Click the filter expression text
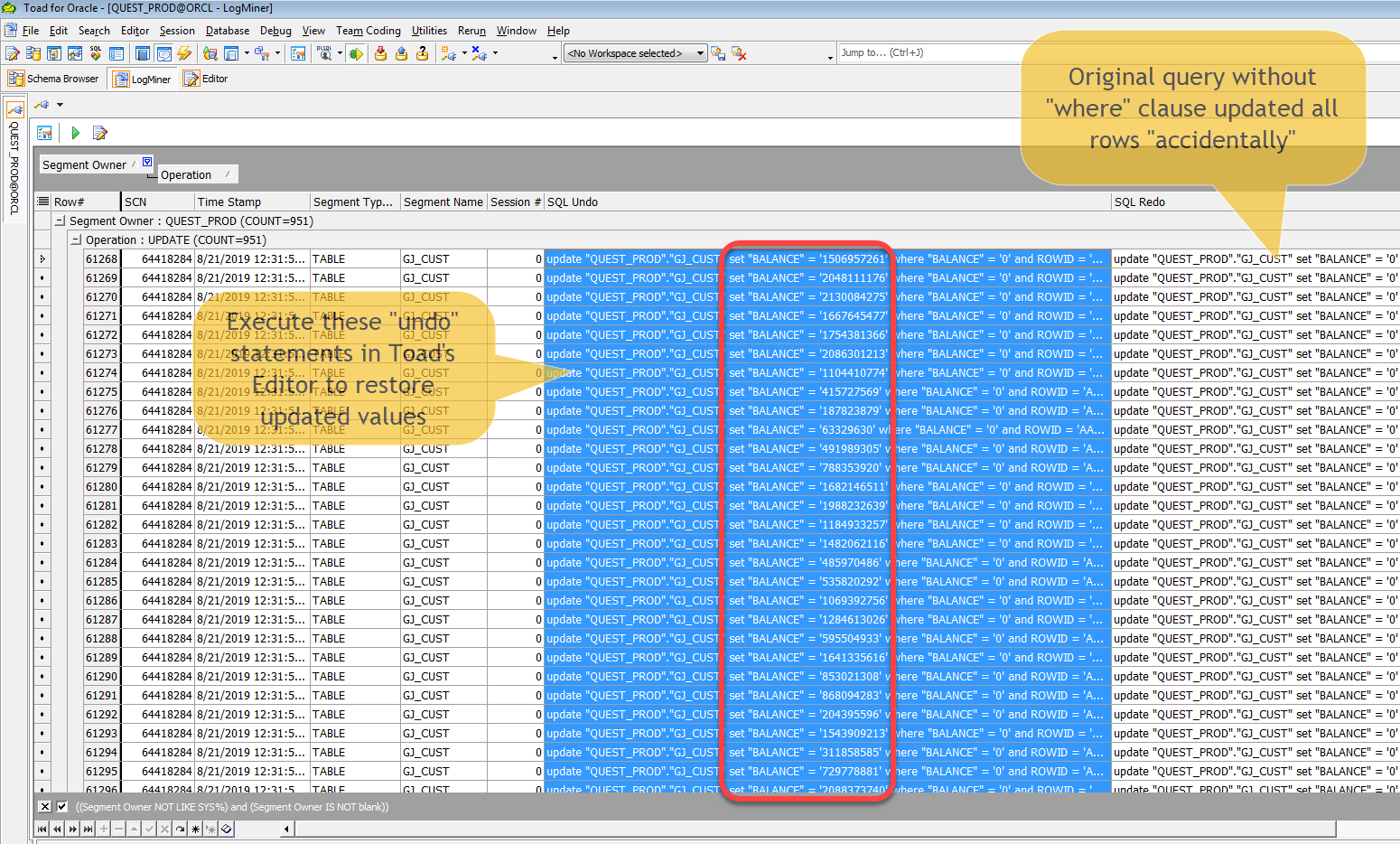 (x=232, y=807)
